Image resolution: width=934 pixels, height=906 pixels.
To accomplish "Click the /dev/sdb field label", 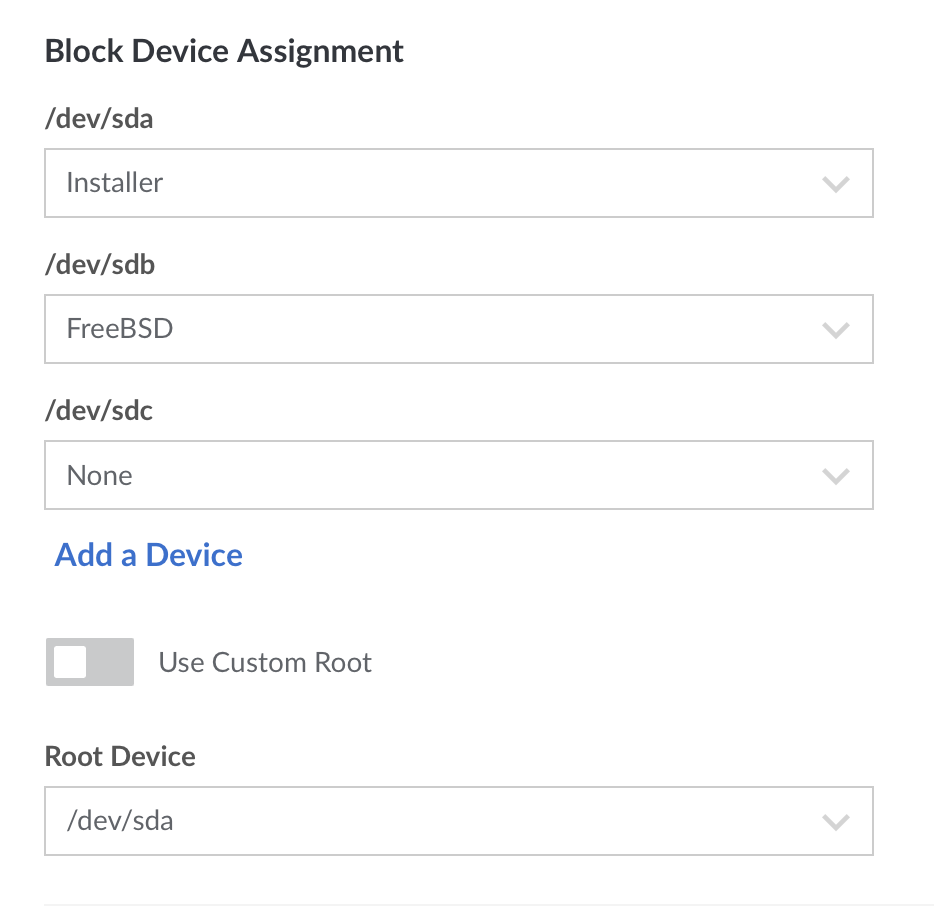I will pyautogui.click(x=100, y=265).
